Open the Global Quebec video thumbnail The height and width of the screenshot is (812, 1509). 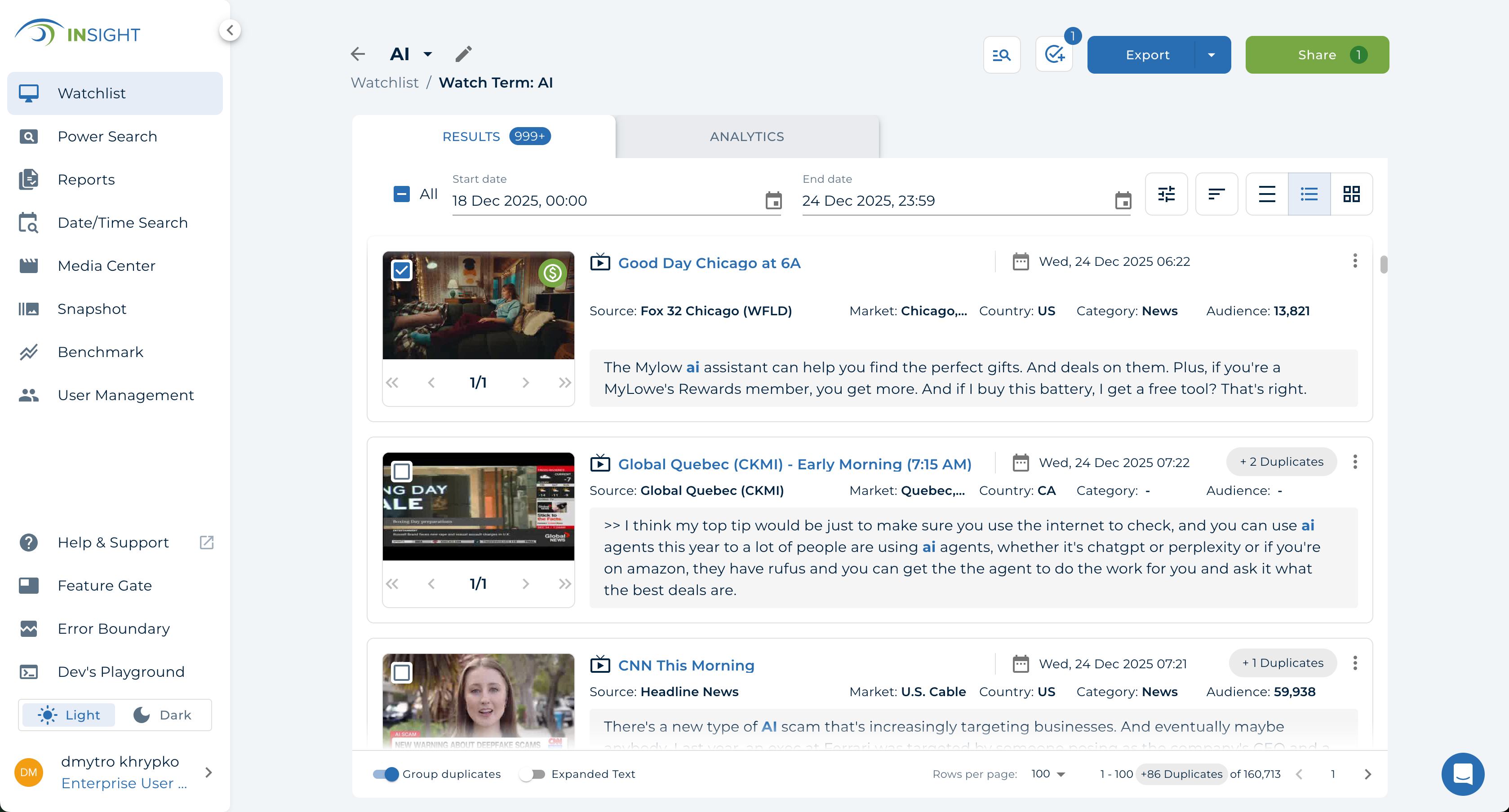click(x=478, y=507)
